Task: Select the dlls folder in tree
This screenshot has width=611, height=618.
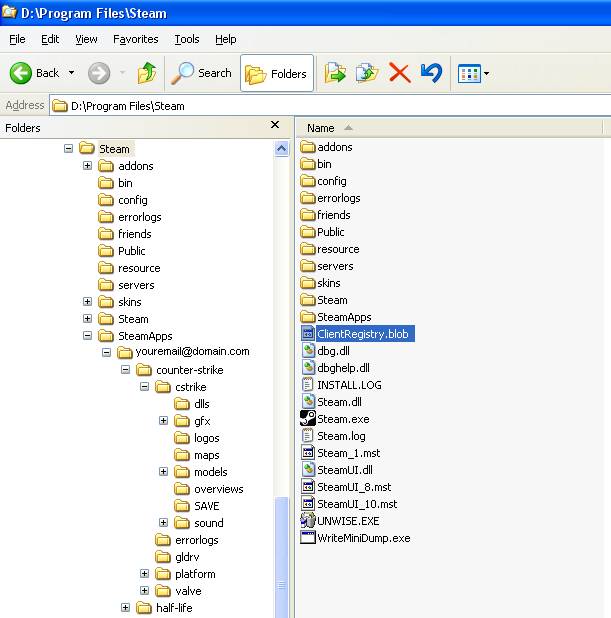Action: 192,404
